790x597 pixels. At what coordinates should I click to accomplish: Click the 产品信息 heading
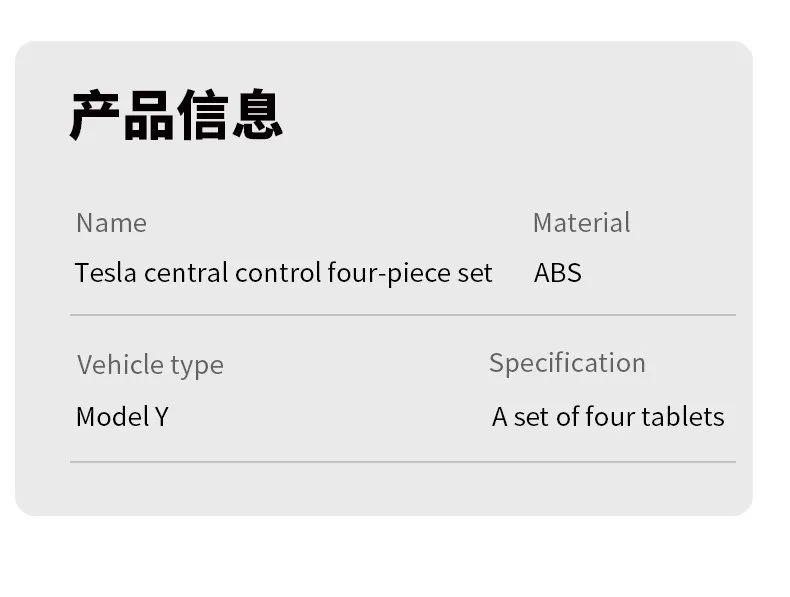tap(176, 115)
